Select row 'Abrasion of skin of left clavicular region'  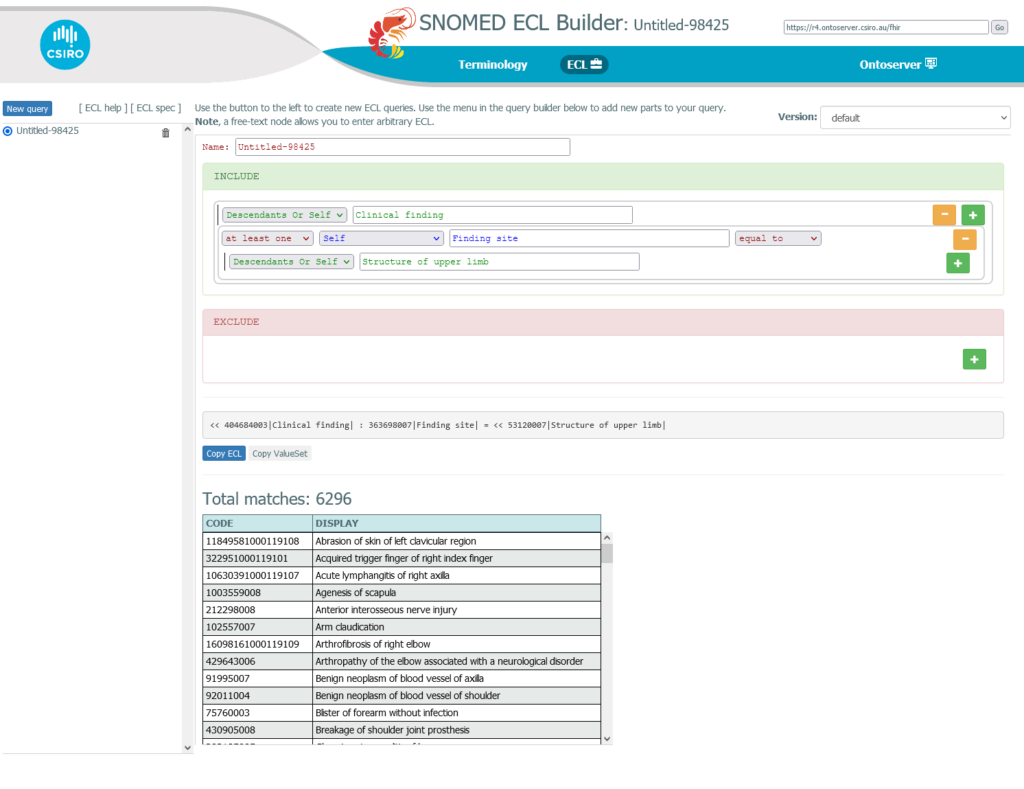(402, 541)
